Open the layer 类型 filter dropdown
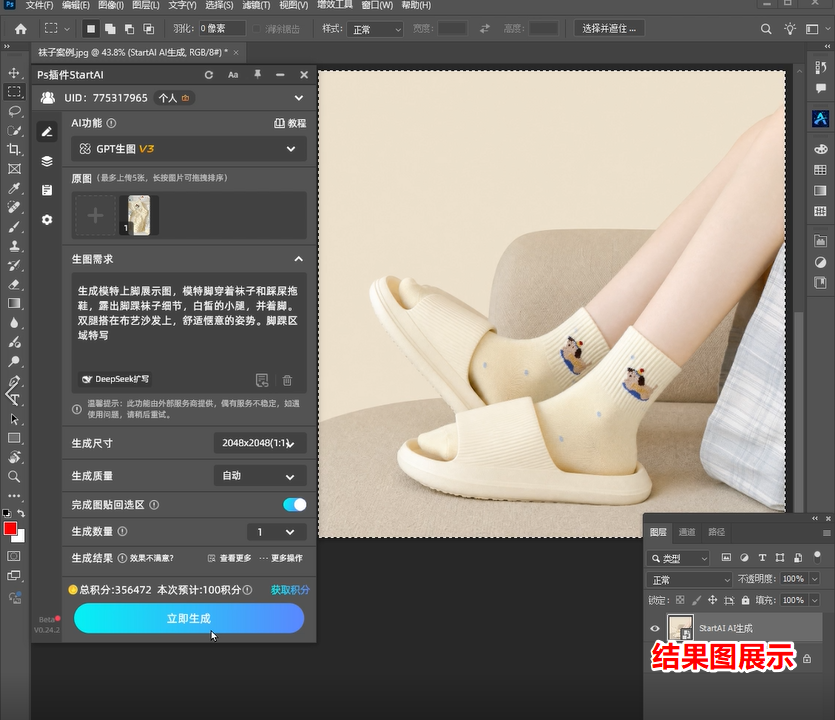Screen dimensions: 835x720 point(679,558)
